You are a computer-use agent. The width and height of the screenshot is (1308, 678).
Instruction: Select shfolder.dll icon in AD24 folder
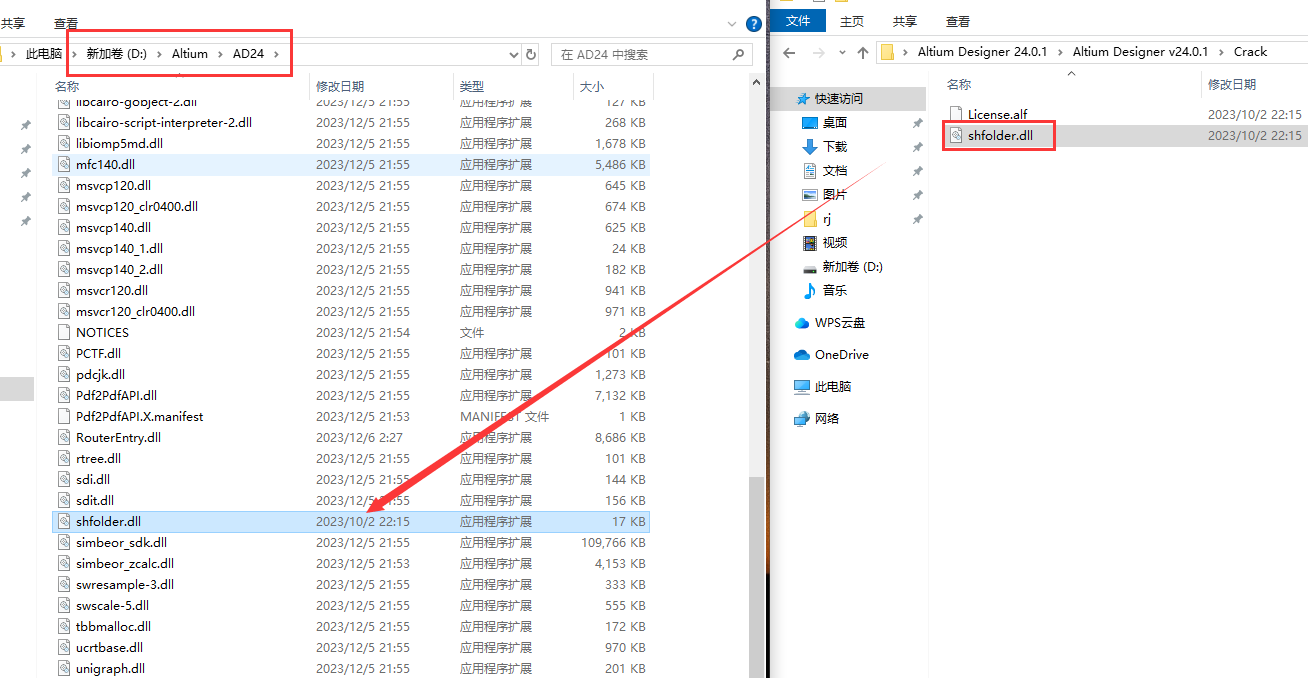63,521
